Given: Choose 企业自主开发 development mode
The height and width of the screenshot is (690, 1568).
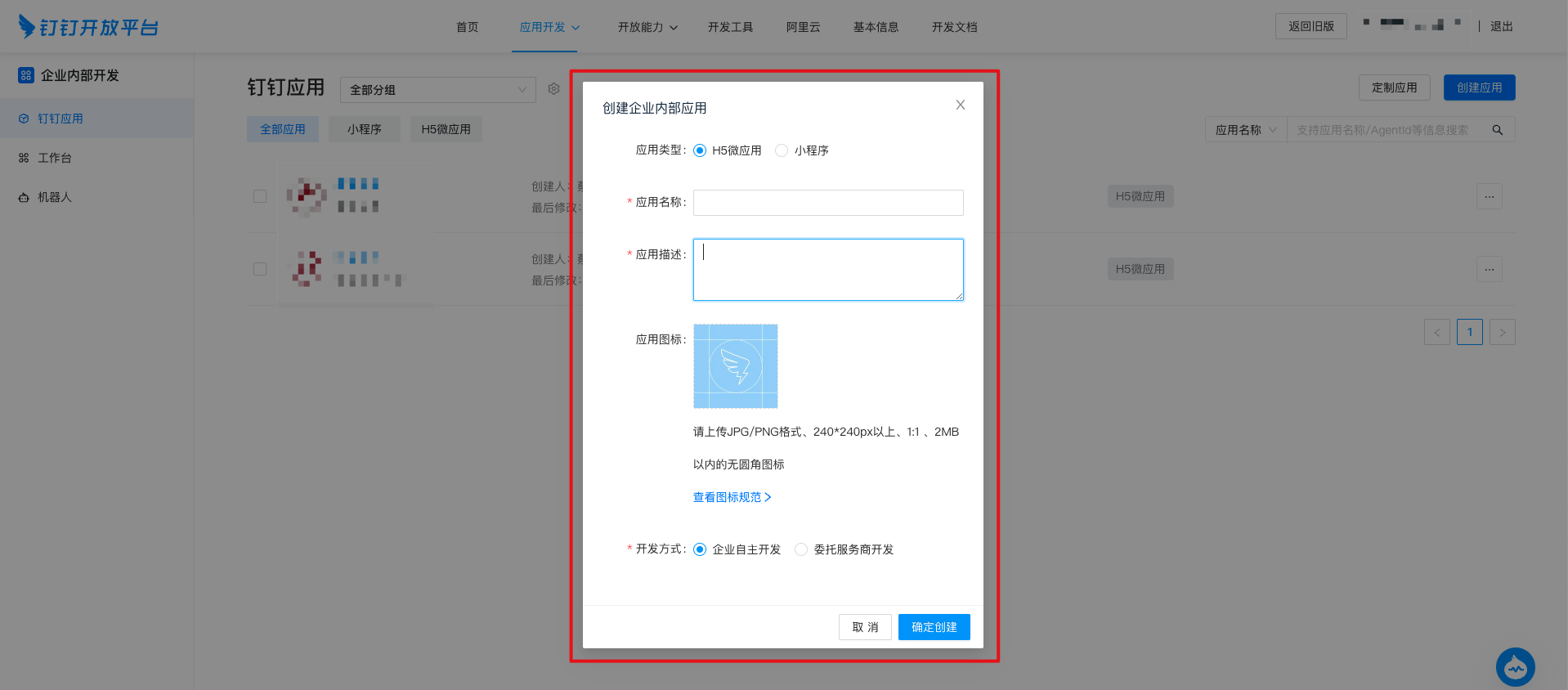Looking at the screenshot, I should pyautogui.click(x=700, y=549).
